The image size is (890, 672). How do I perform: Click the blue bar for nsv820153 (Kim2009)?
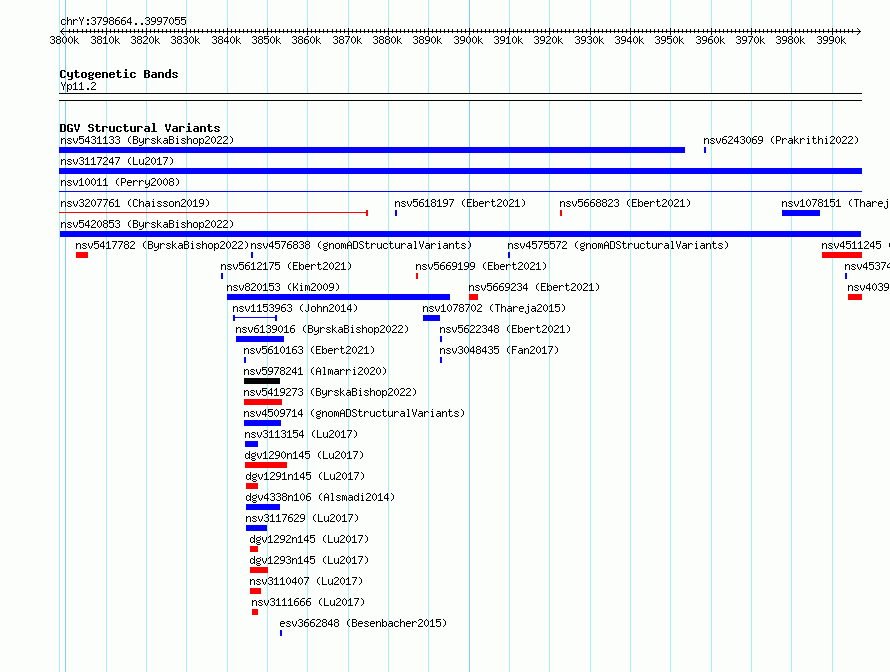(x=338, y=297)
